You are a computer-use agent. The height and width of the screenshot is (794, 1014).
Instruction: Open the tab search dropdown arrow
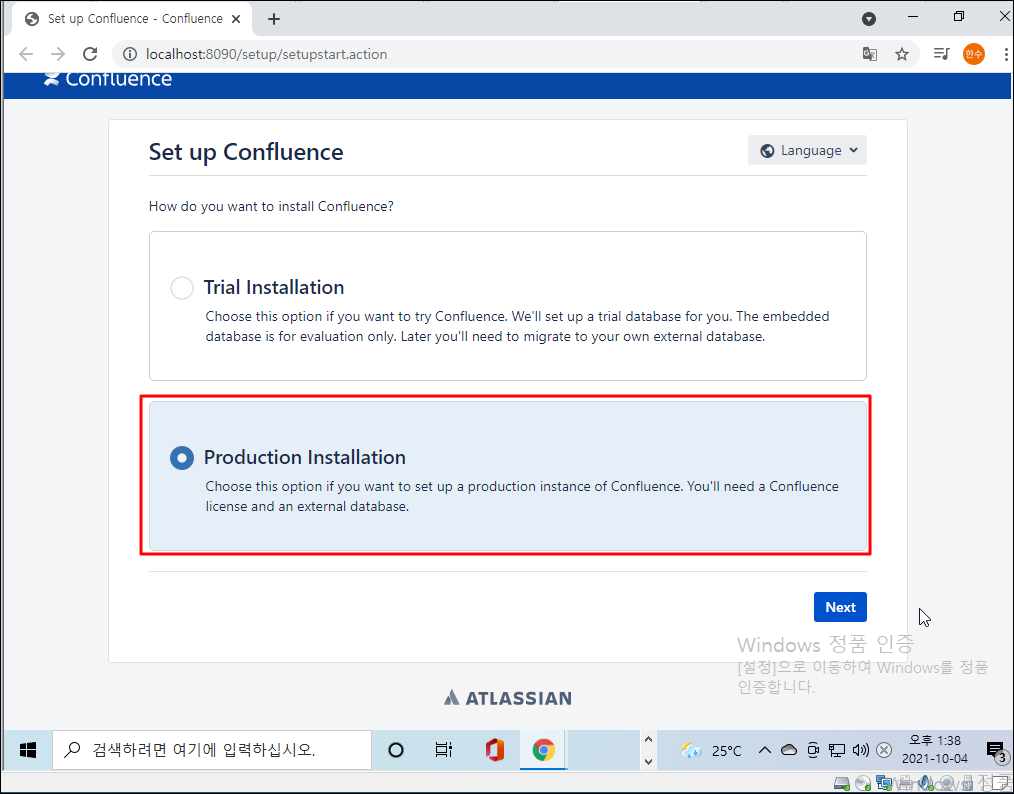pyautogui.click(x=869, y=19)
